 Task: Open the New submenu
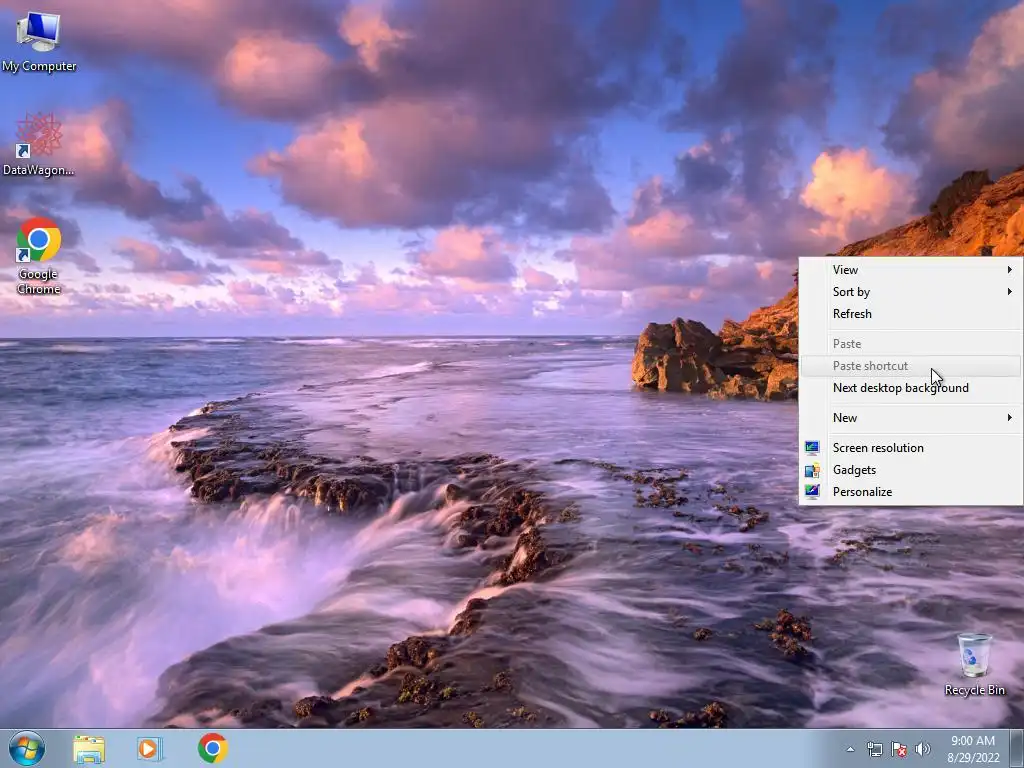click(x=910, y=418)
